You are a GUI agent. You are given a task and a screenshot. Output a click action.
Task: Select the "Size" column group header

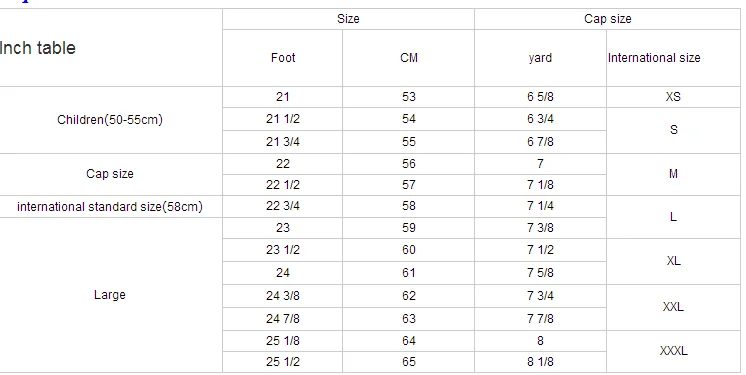point(348,19)
